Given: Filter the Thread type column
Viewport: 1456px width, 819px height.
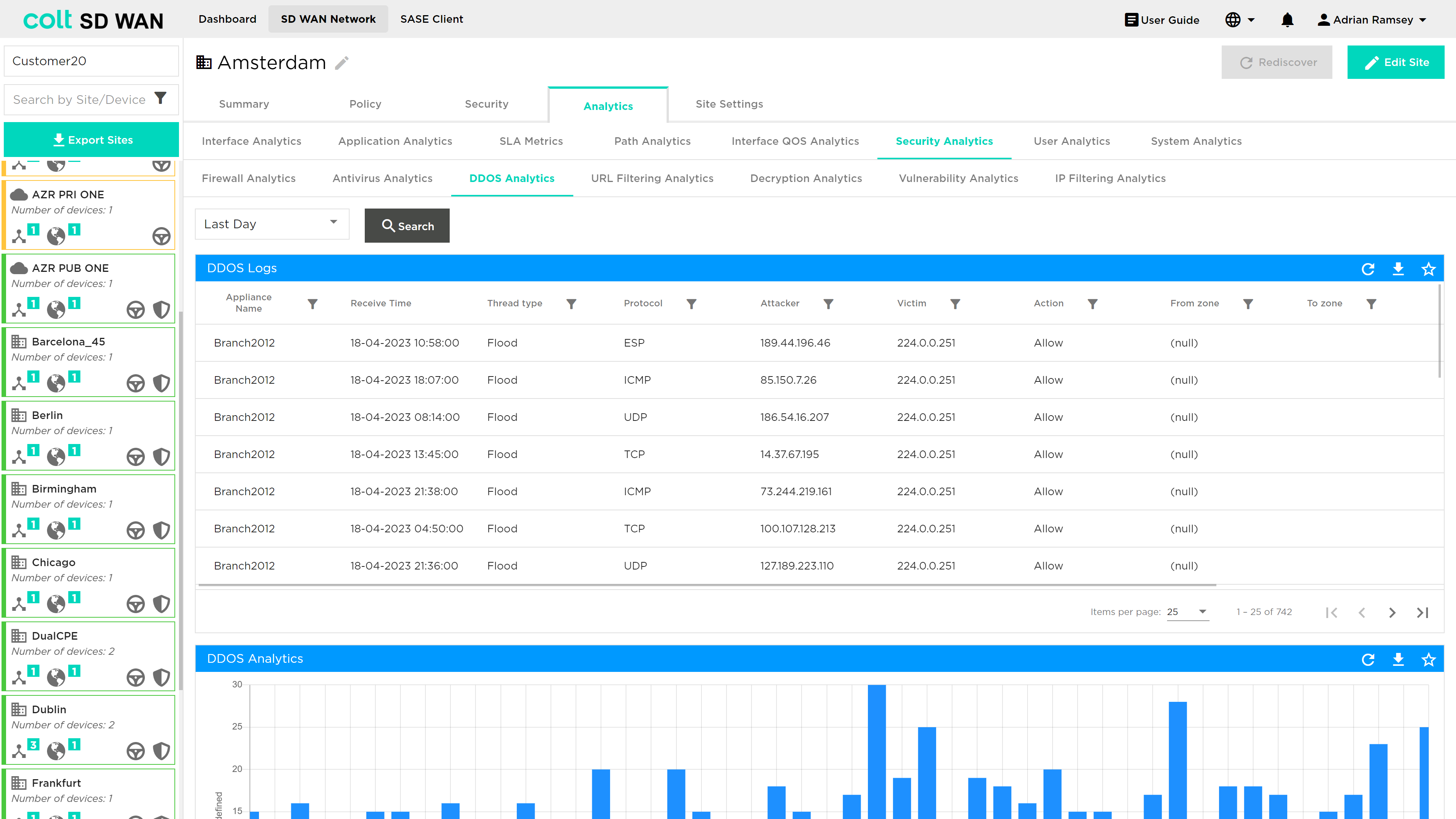Looking at the screenshot, I should click(571, 303).
